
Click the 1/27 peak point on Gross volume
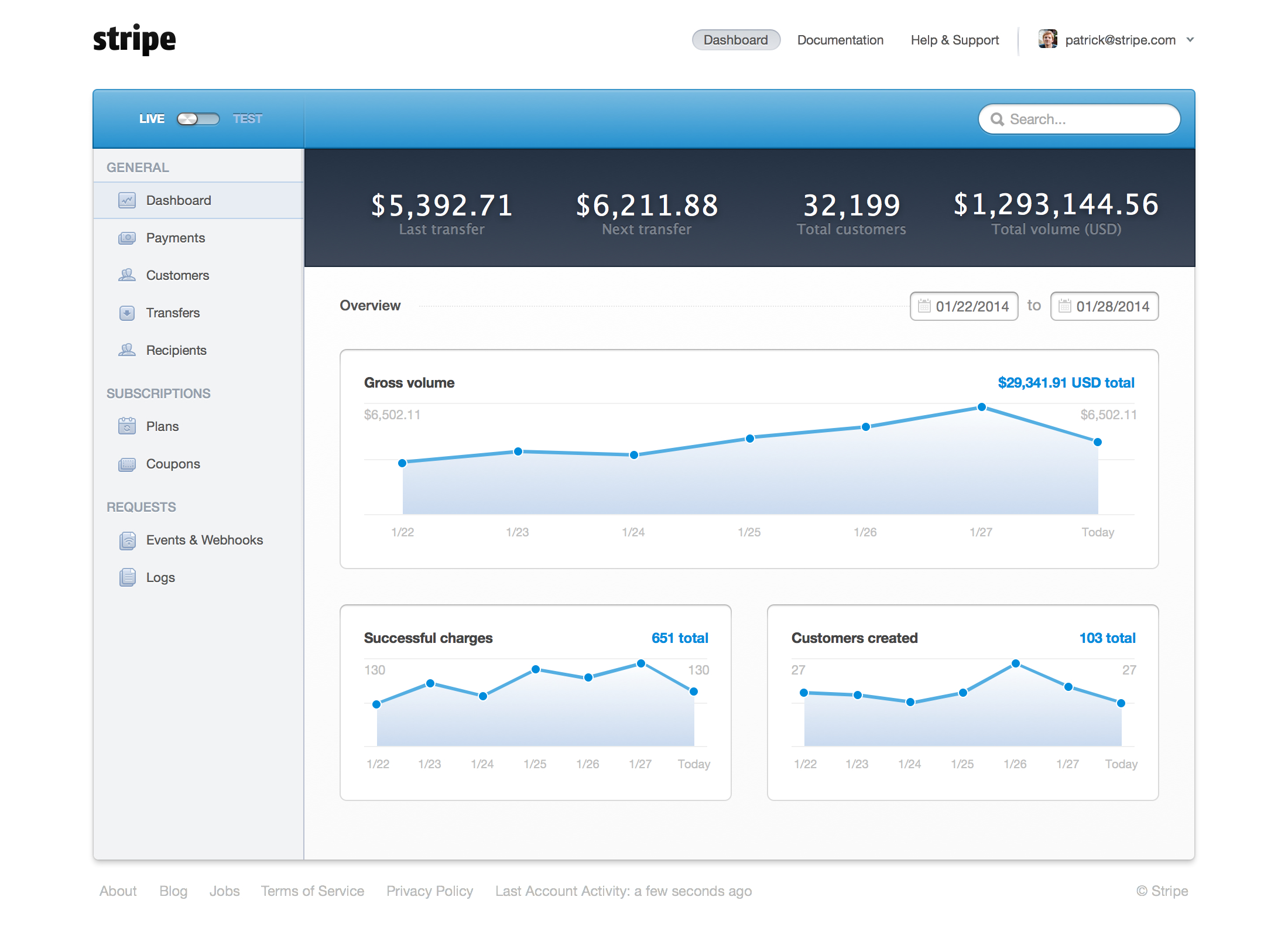[982, 407]
